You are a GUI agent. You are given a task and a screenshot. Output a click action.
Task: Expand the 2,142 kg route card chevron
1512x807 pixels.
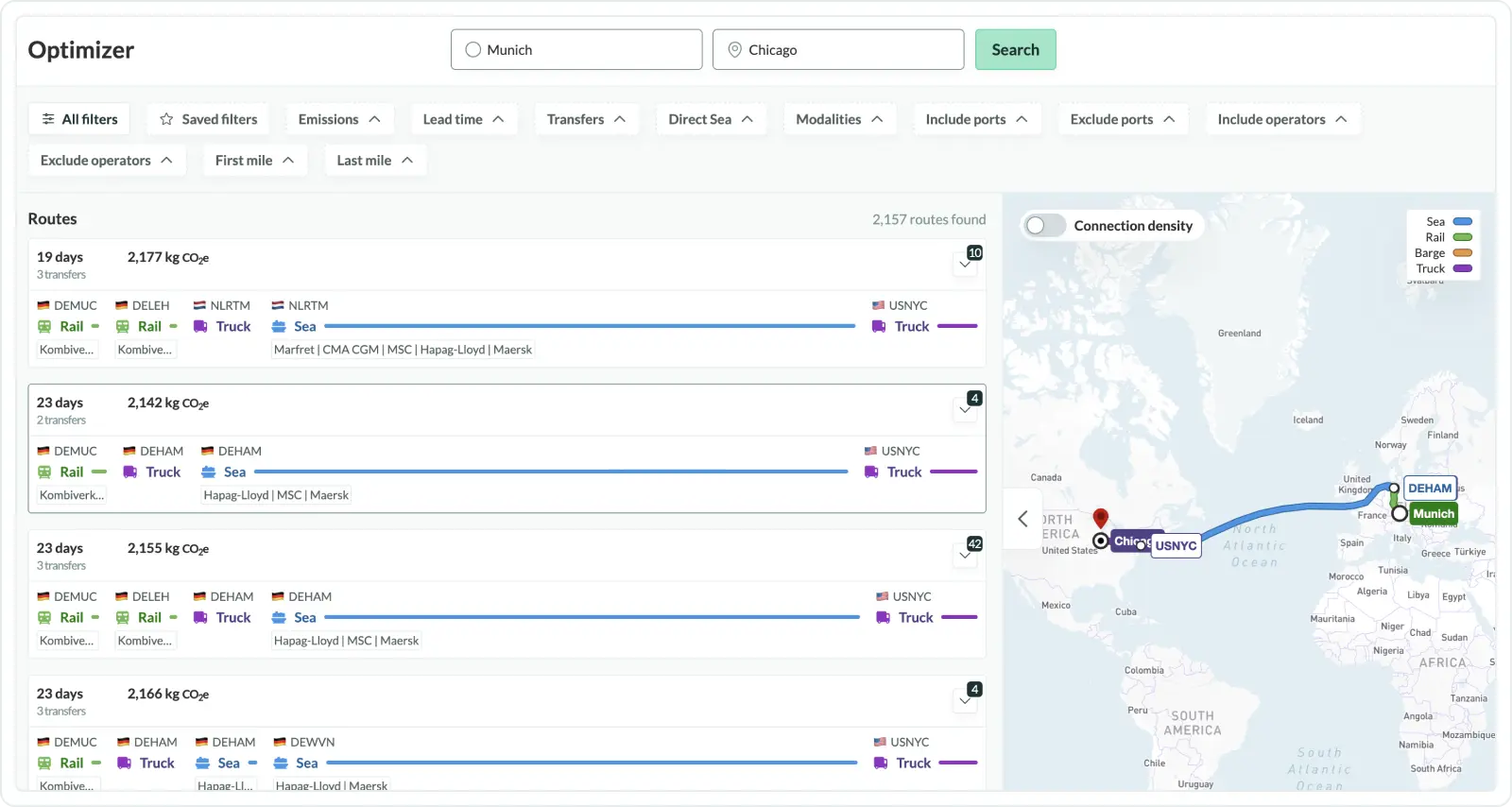coord(965,410)
